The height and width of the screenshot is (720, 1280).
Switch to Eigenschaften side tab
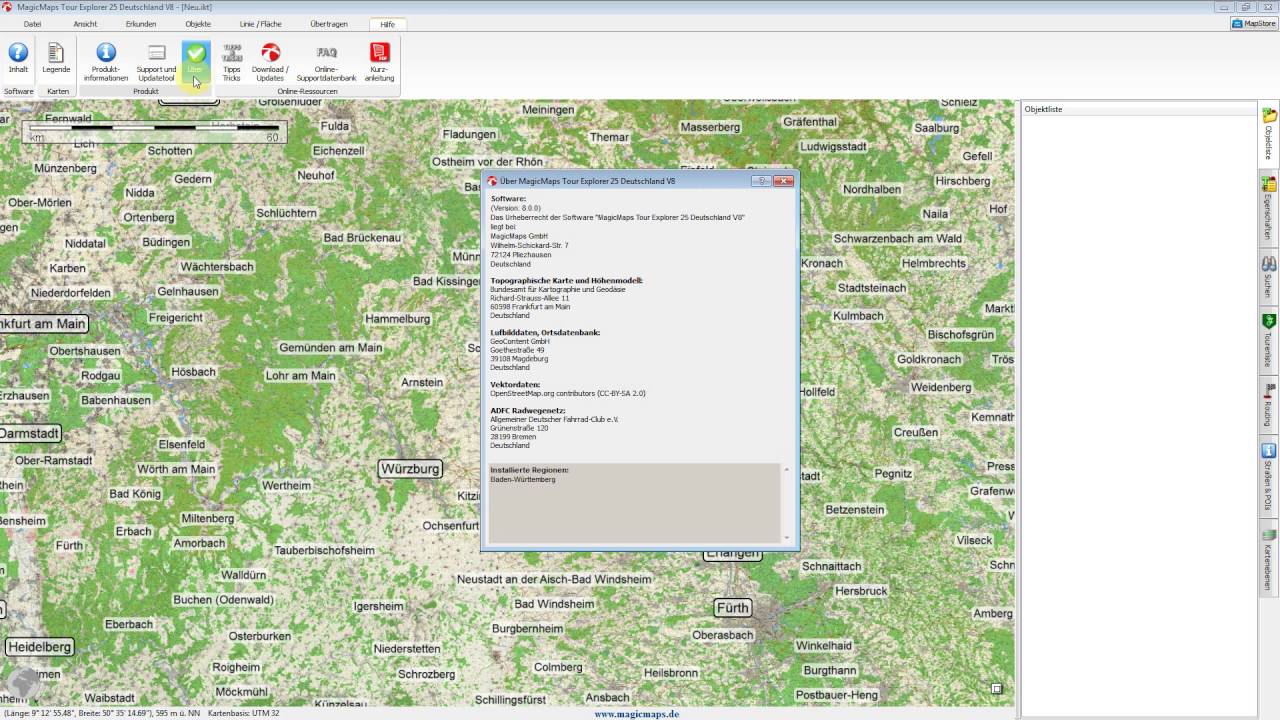[x=1269, y=209]
